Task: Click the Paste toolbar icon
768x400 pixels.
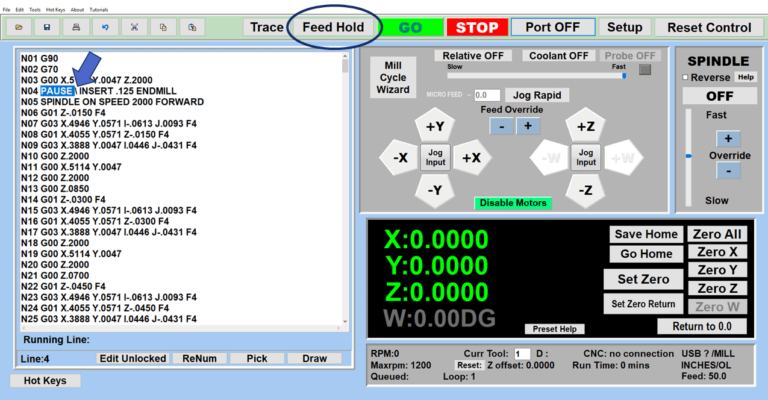Action: tap(192, 27)
